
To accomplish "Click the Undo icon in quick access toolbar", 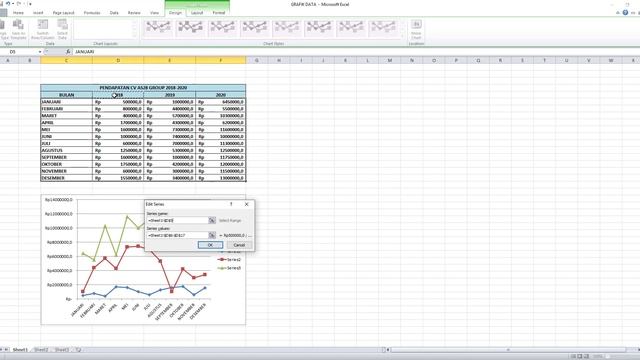I will click(x=8, y=4).
